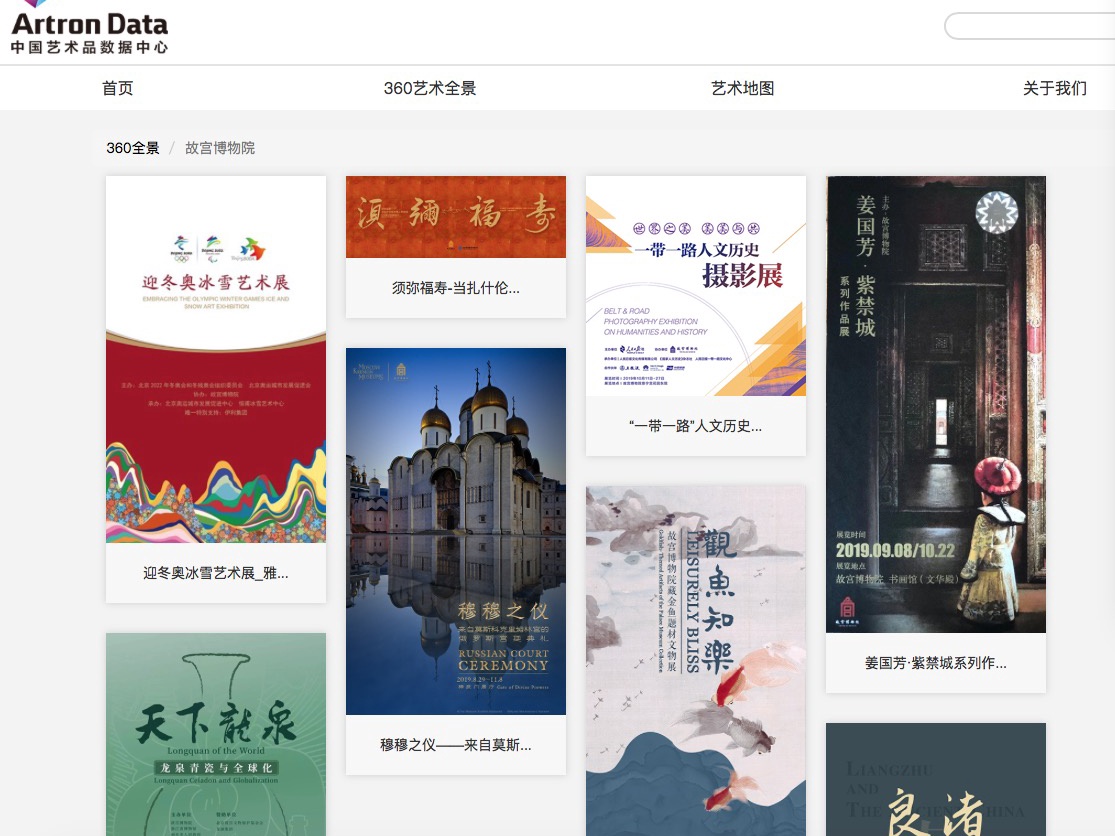Click the 姜国芳·紫禁城系列作... caption
Viewport: 1115px width, 836px height.
(936, 662)
